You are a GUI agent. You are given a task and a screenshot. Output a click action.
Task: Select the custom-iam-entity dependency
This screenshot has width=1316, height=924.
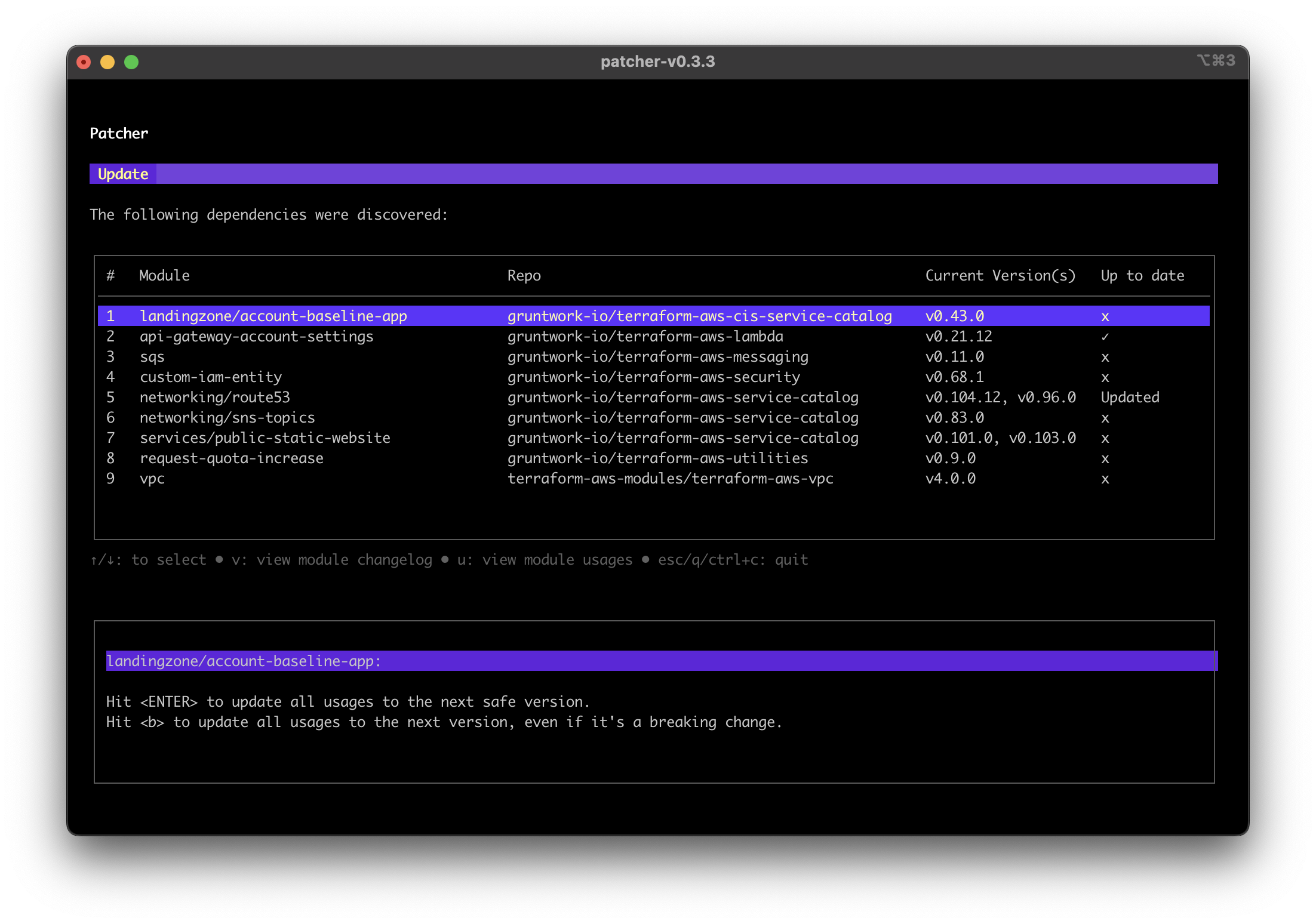click(x=211, y=377)
